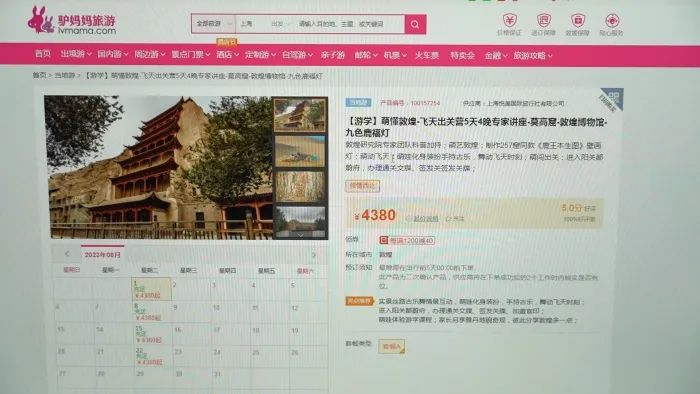Viewport: 700px width, 394px height.
Task: Select the sand dune thumbnail image
Action: pyautogui.click(x=300, y=151)
